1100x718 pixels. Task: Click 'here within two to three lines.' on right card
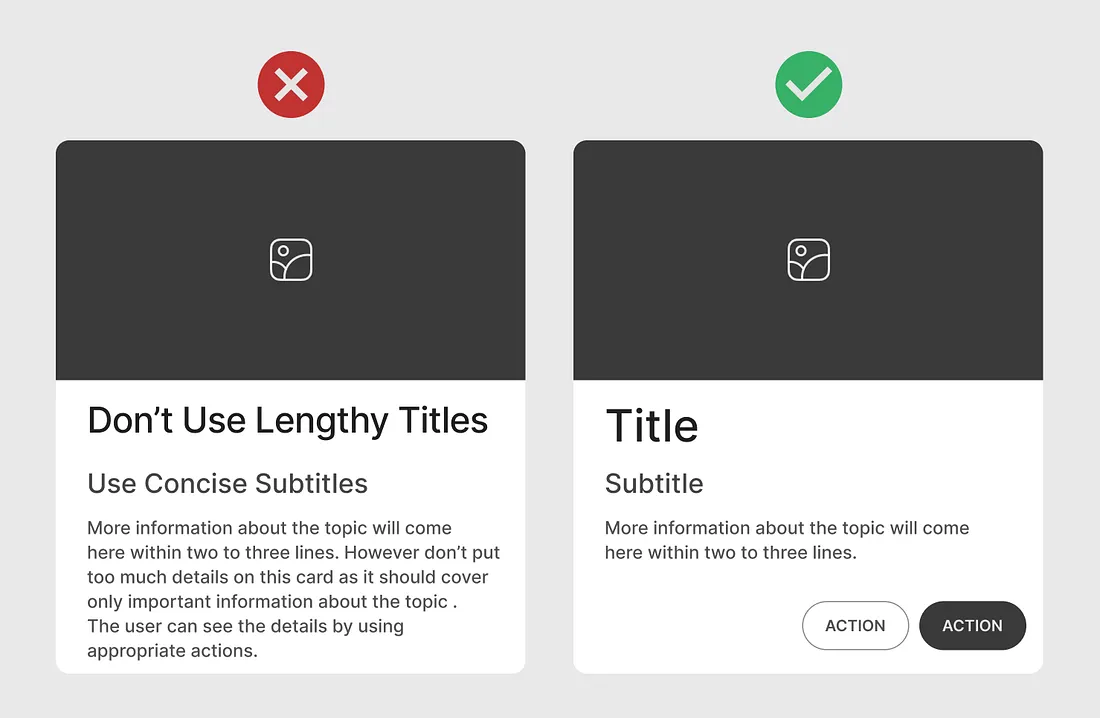pos(731,552)
